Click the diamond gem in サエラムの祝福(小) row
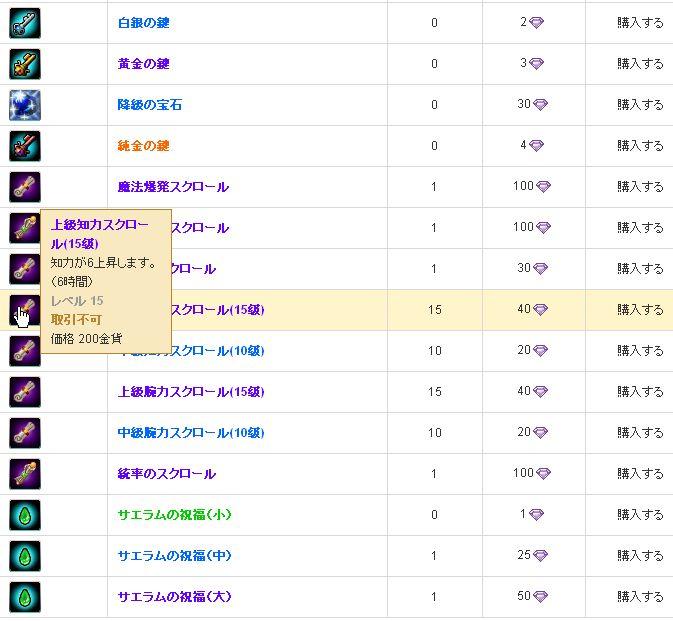This screenshot has height=621, width=673. [536, 515]
